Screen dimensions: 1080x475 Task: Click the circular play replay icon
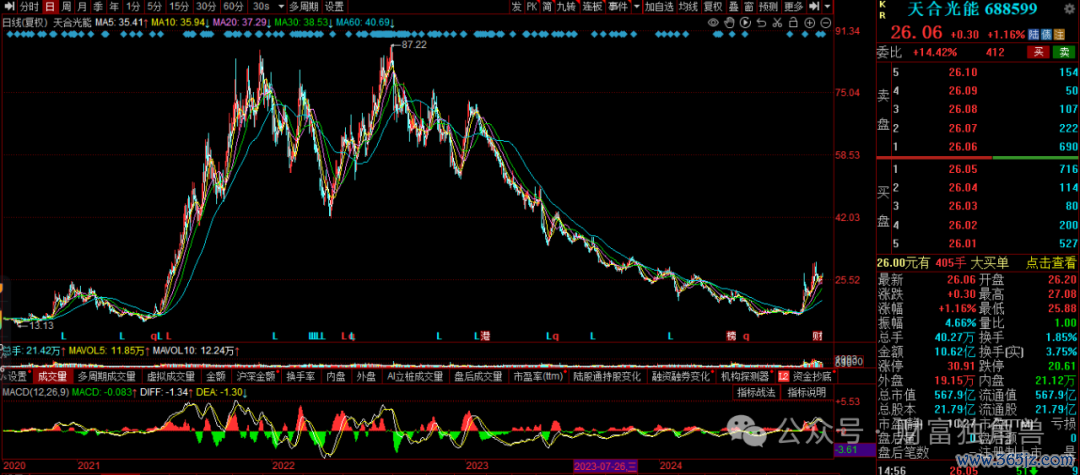click(x=745, y=23)
